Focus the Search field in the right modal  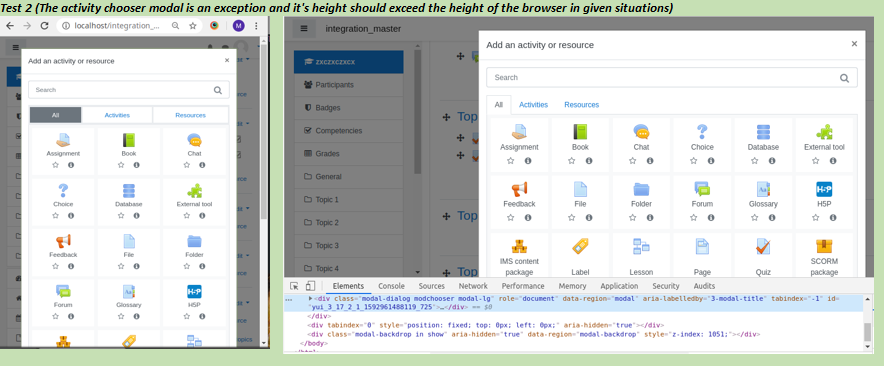[671, 78]
